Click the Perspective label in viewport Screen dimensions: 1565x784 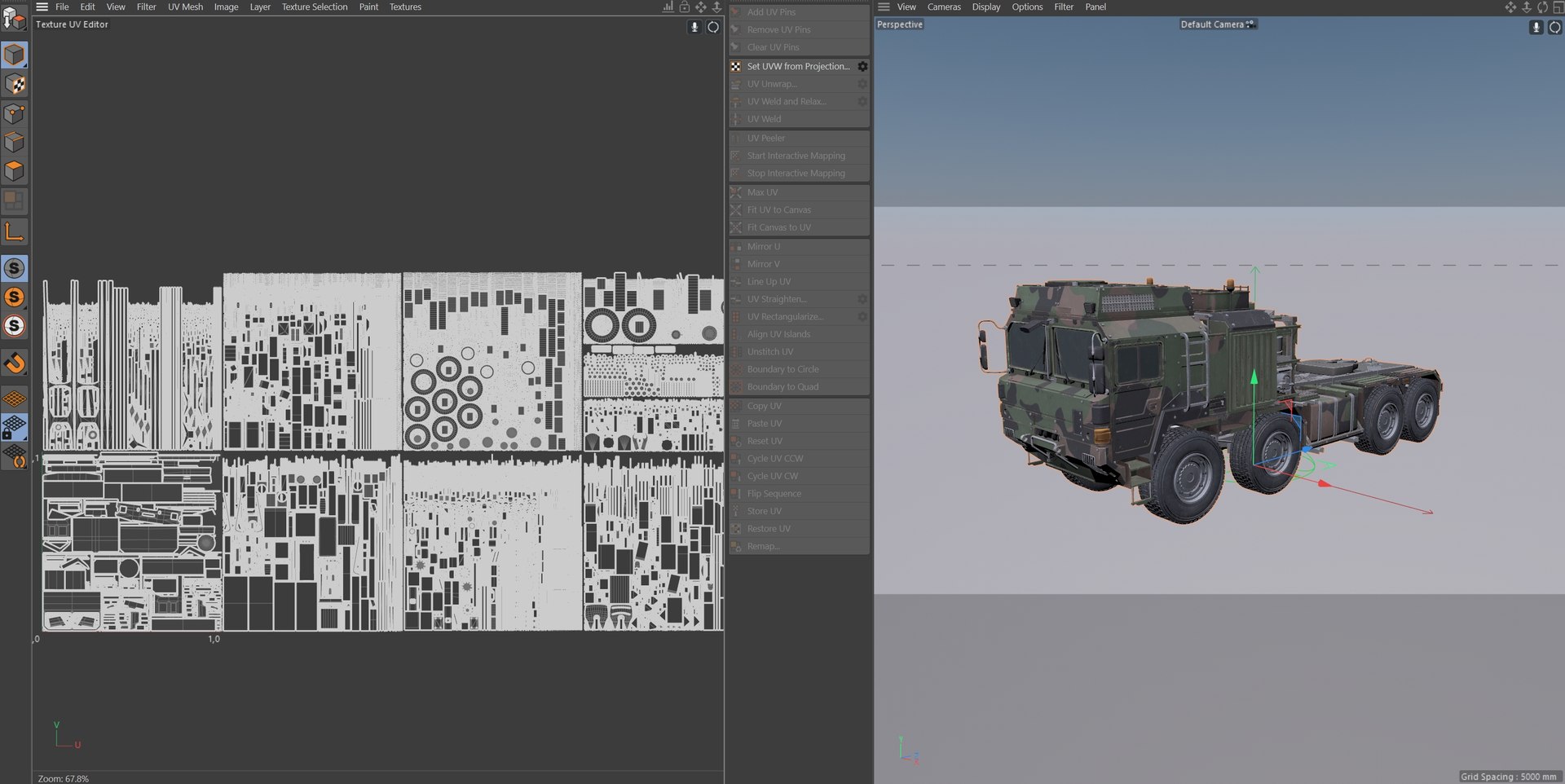900,24
